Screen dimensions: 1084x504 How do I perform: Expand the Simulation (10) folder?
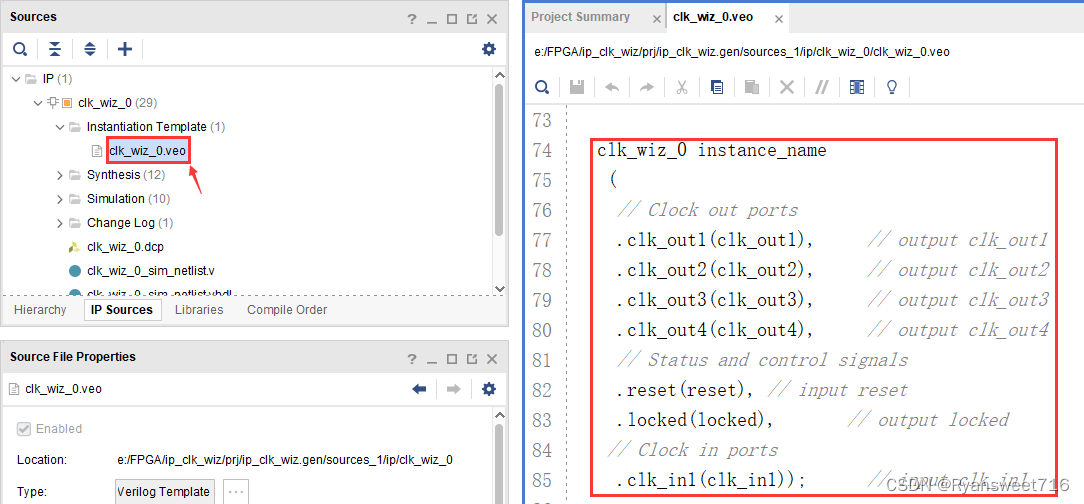tap(60, 199)
